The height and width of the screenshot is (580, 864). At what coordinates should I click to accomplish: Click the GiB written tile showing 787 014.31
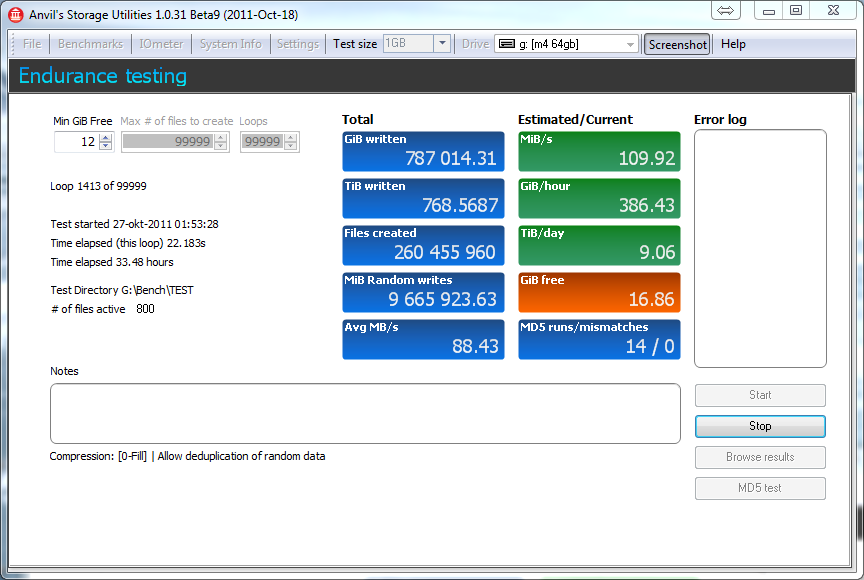[x=423, y=151]
